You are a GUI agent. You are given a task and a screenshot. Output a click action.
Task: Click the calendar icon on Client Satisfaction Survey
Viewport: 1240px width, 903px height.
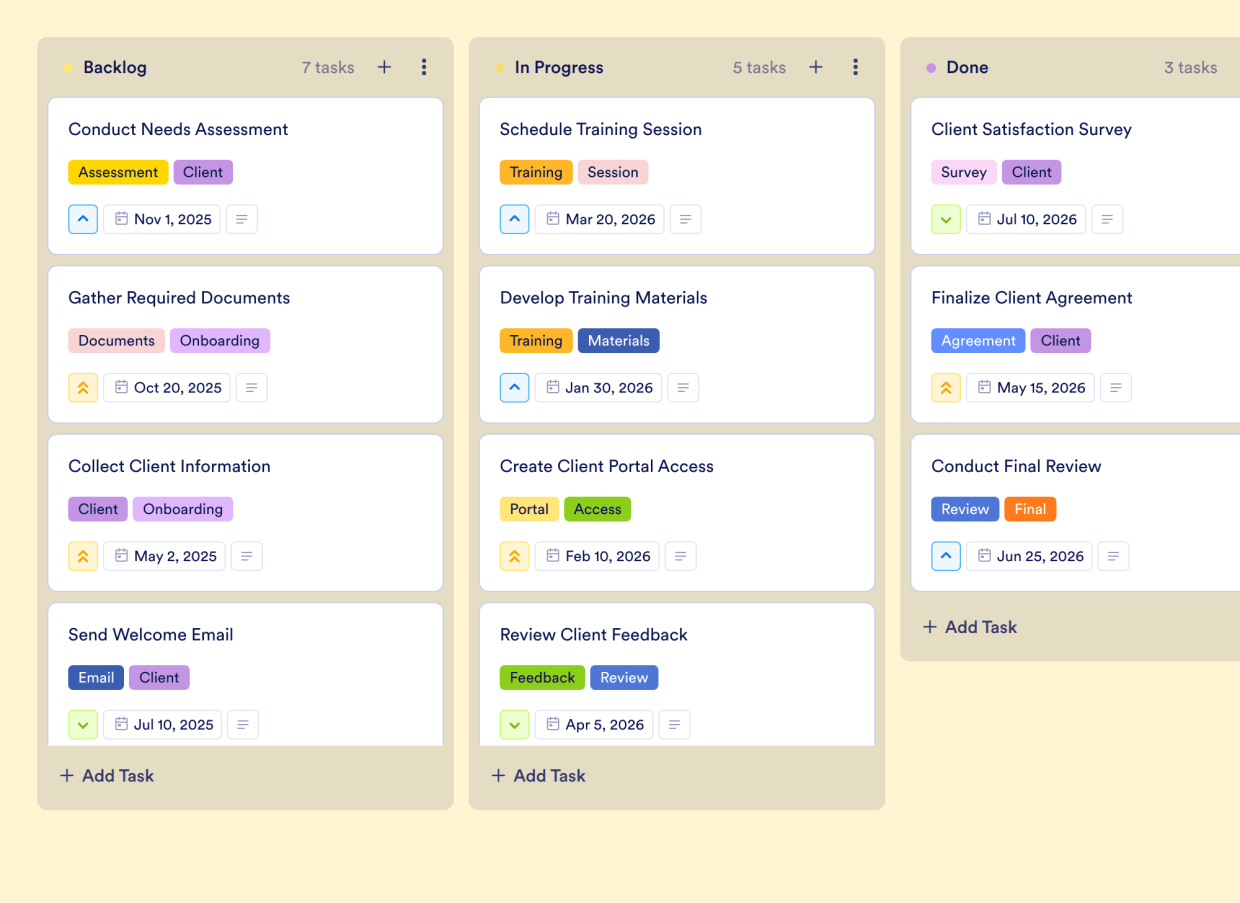pyautogui.click(x=983, y=219)
